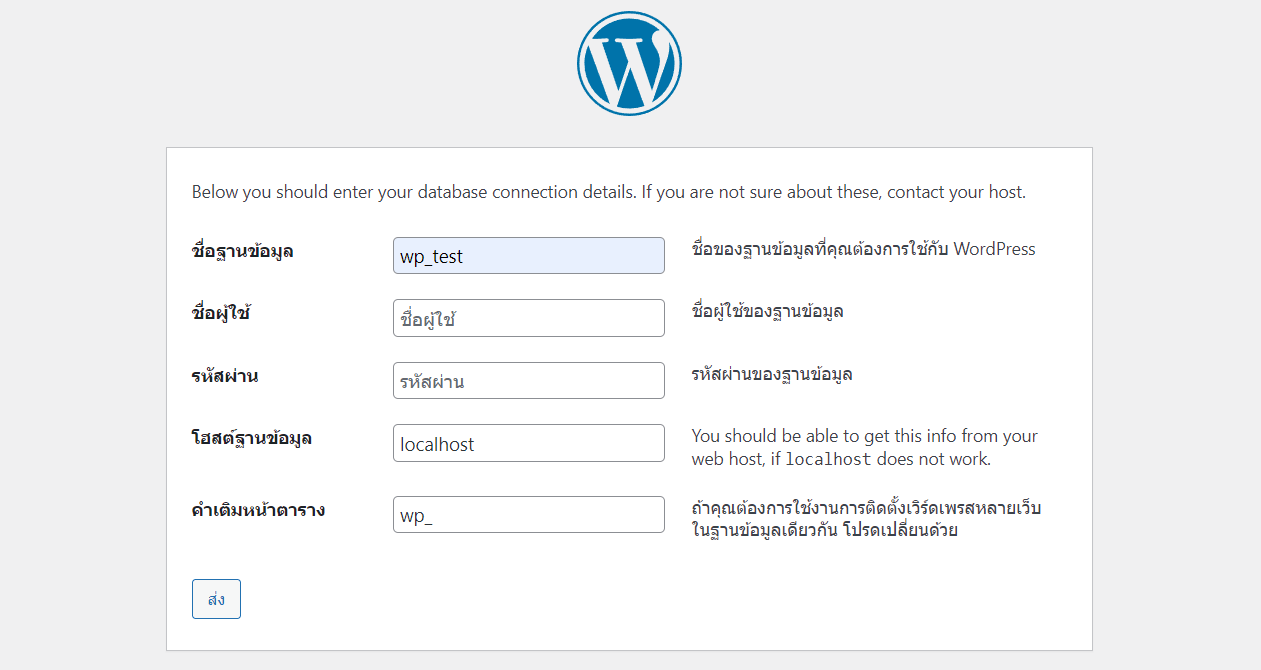Click the ชื่อผู้ใช้ username input field
The width and height of the screenshot is (1261, 670).
pos(529,318)
